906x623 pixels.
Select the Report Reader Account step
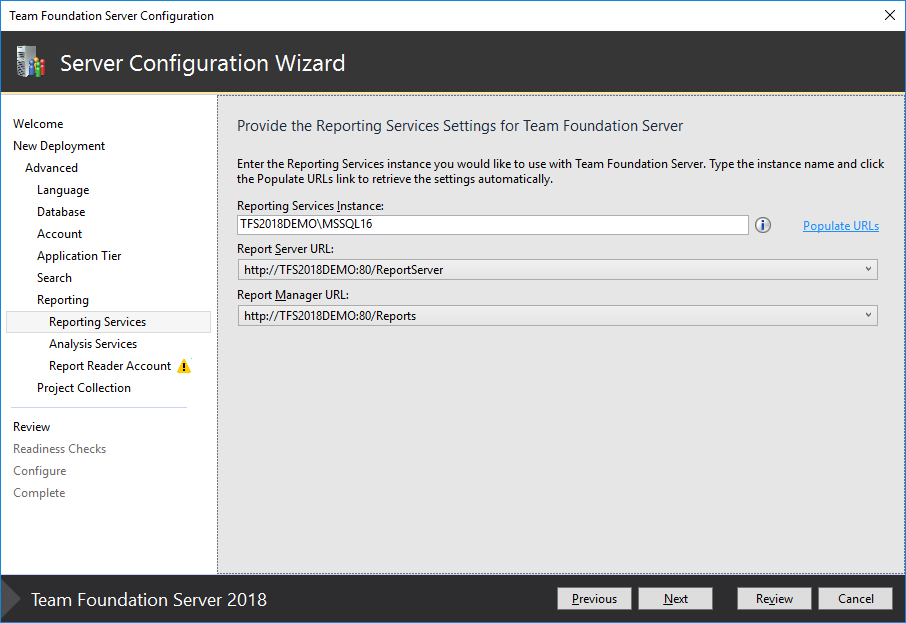coord(110,366)
